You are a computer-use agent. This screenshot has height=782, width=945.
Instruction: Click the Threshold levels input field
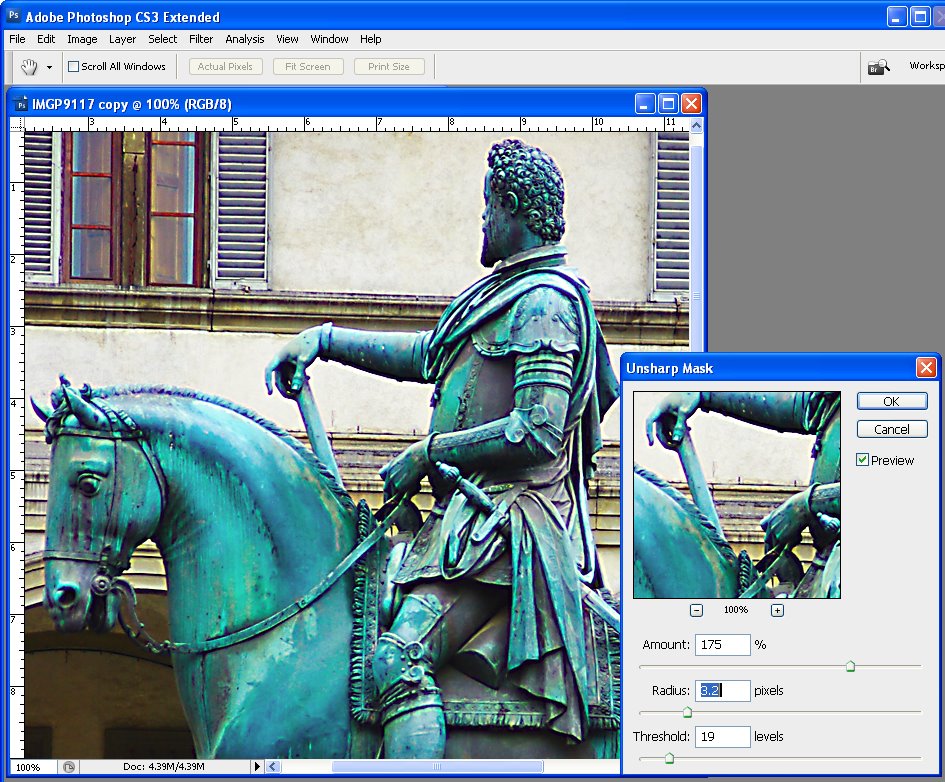pyautogui.click(x=723, y=736)
